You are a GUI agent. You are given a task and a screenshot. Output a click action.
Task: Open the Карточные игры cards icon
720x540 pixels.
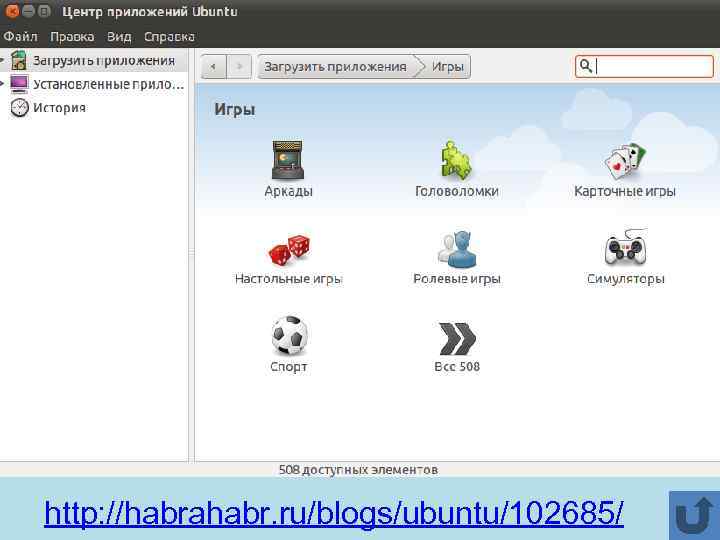click(625, 161)
